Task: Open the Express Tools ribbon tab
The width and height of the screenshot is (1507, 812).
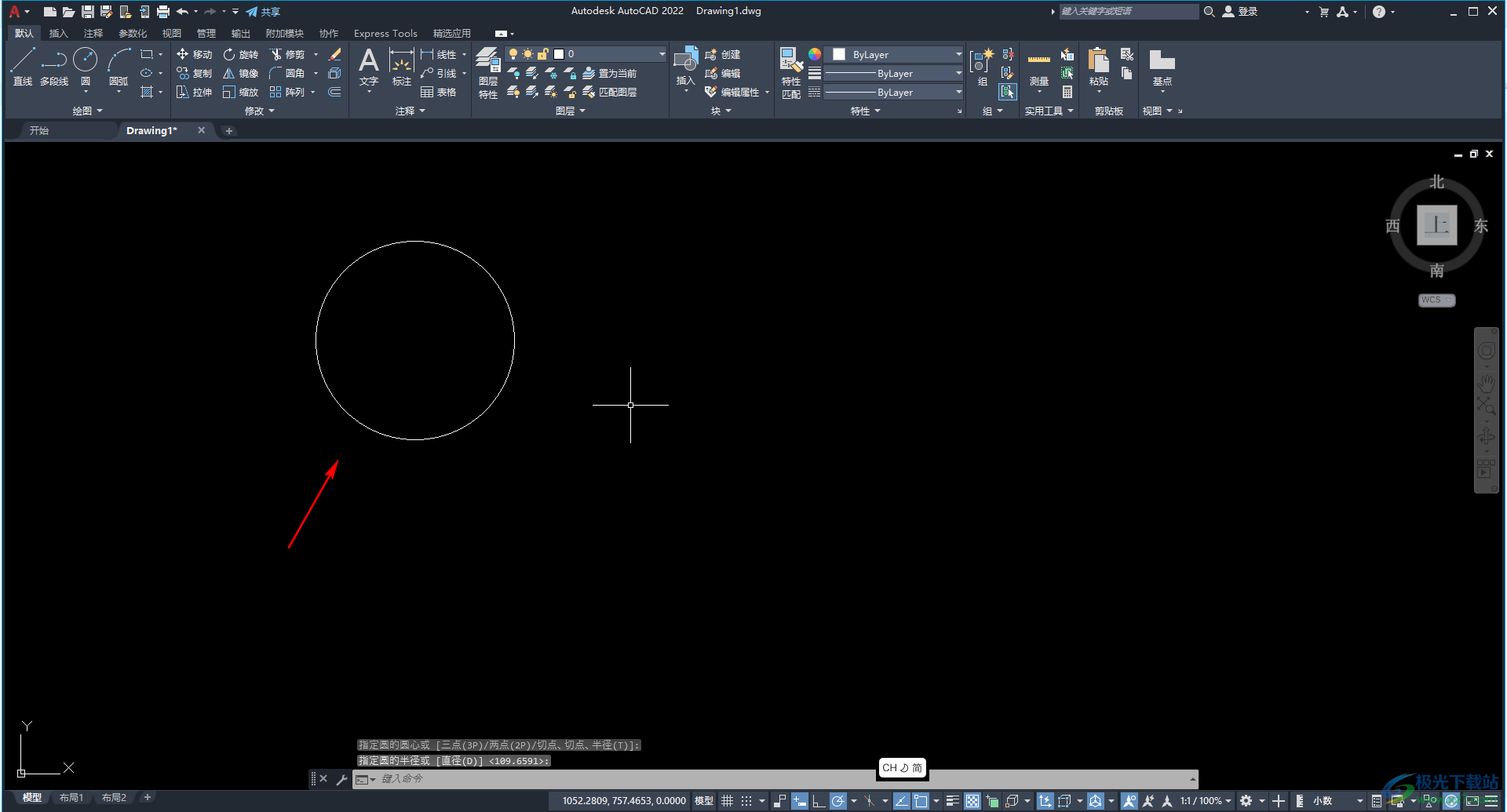Action: pos(385,33)
